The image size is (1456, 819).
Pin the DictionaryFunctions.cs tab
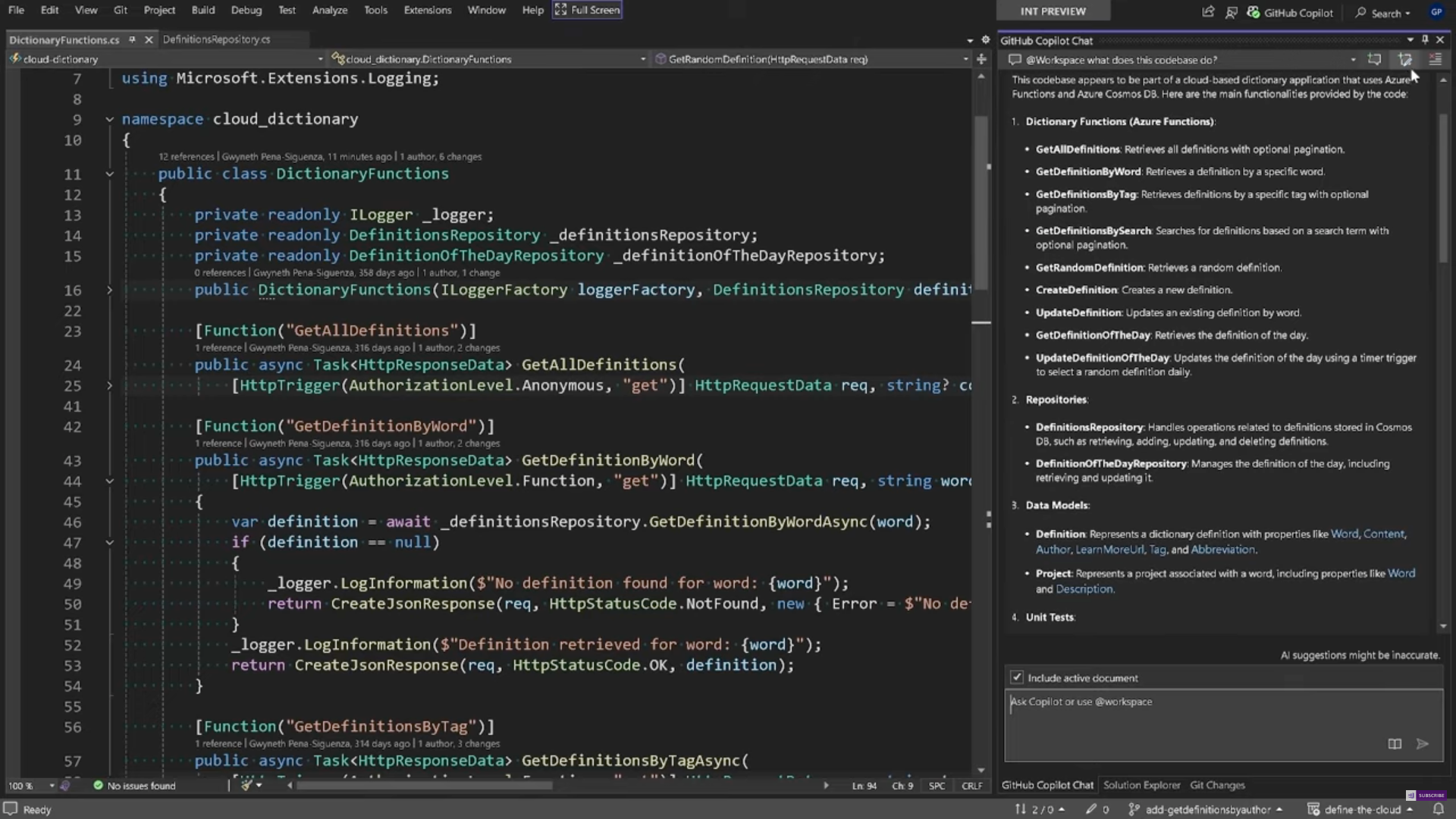pyautogui.click(x=132, y=39)
